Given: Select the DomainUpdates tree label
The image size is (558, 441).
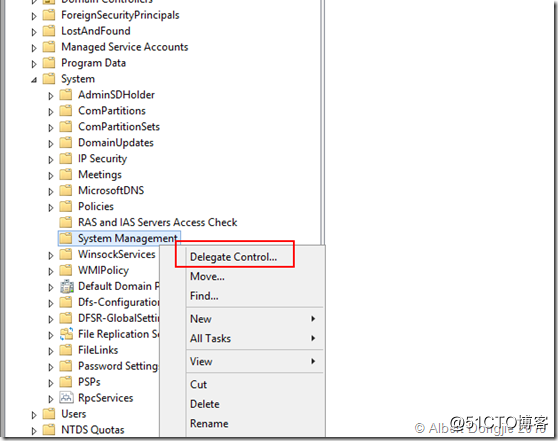Looking at the screenshot, I should click(116, 143).
